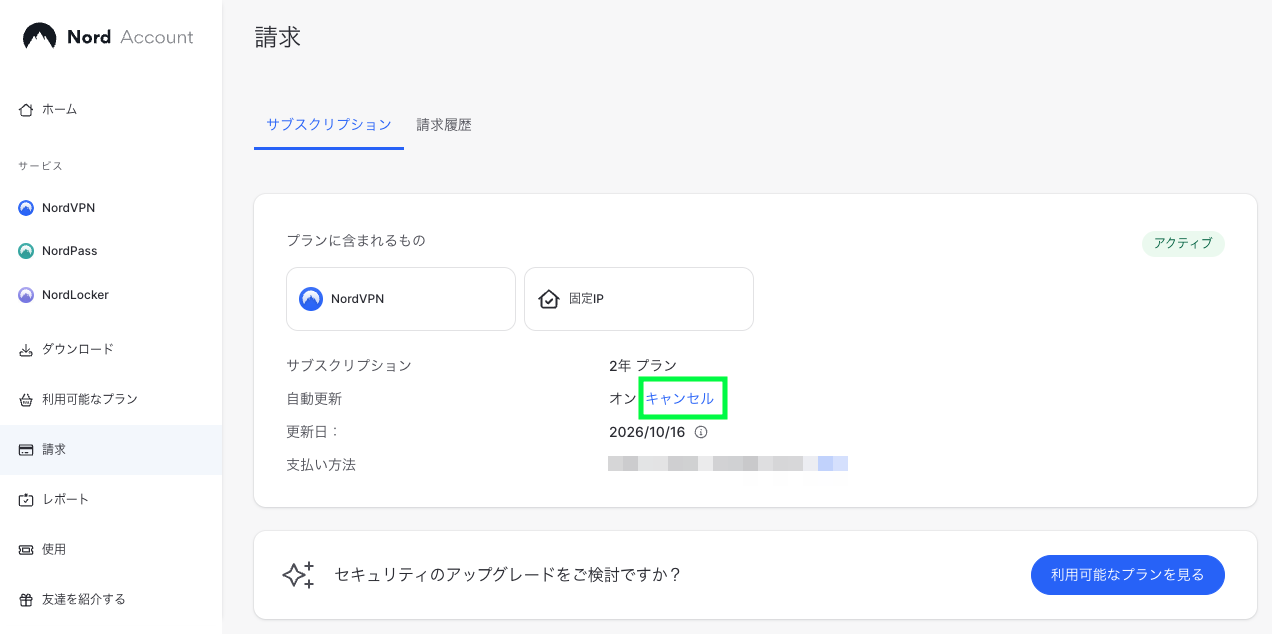The image size is (1272, 634).
Task: Open the NordPass sidebar icon
Action: pyautogui.click(x=26, y=251)
